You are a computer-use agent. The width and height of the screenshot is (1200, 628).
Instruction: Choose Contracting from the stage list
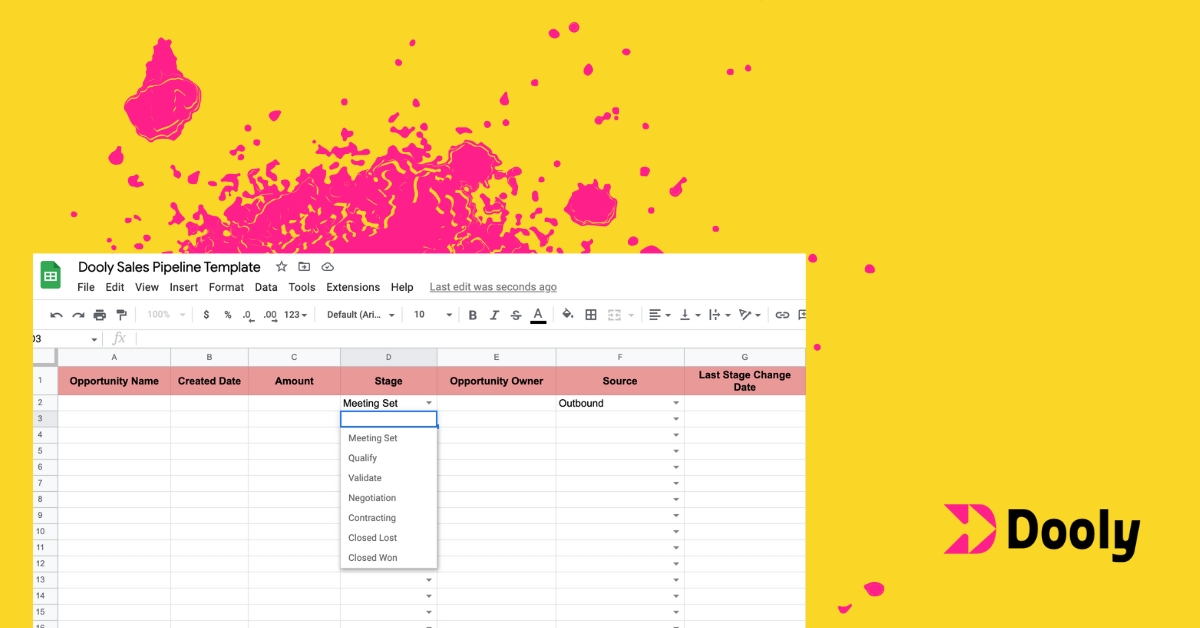[389, 518]
